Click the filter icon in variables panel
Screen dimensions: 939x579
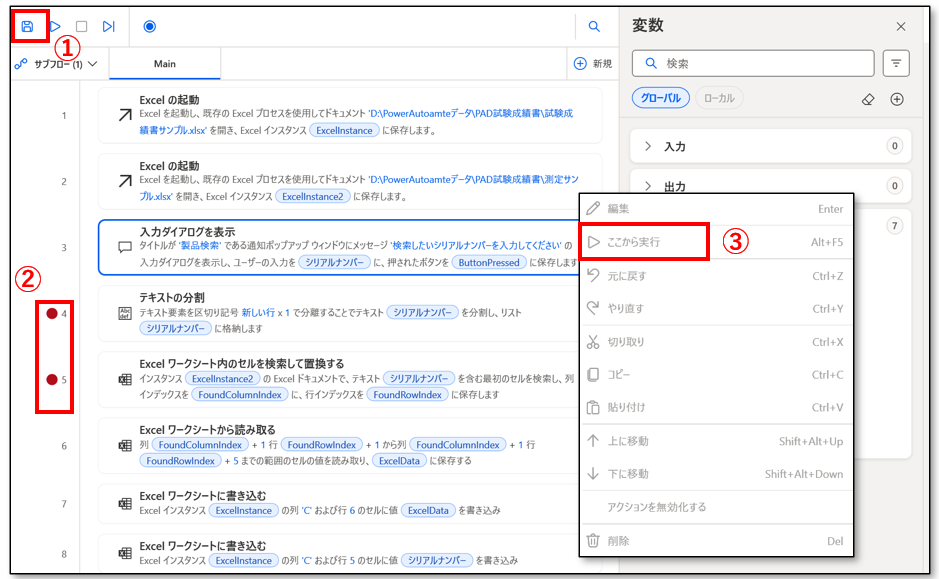coord(896,64)
